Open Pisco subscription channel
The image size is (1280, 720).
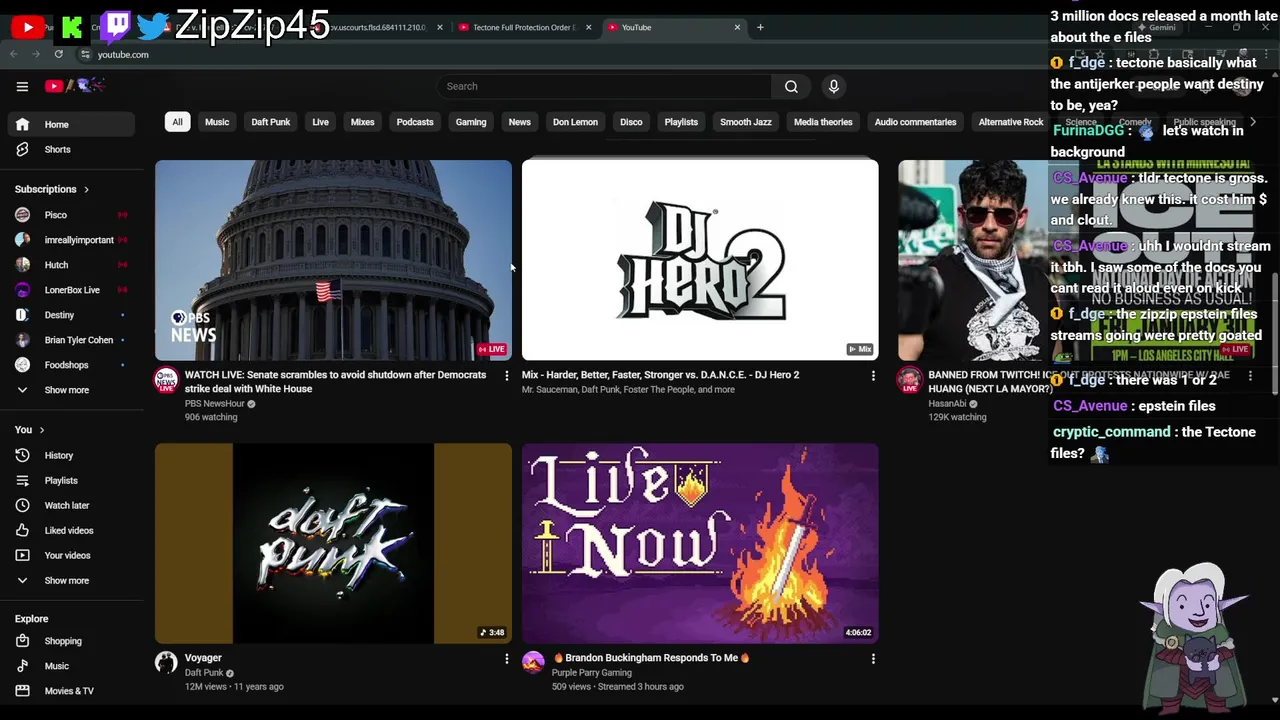click(70, 215)
